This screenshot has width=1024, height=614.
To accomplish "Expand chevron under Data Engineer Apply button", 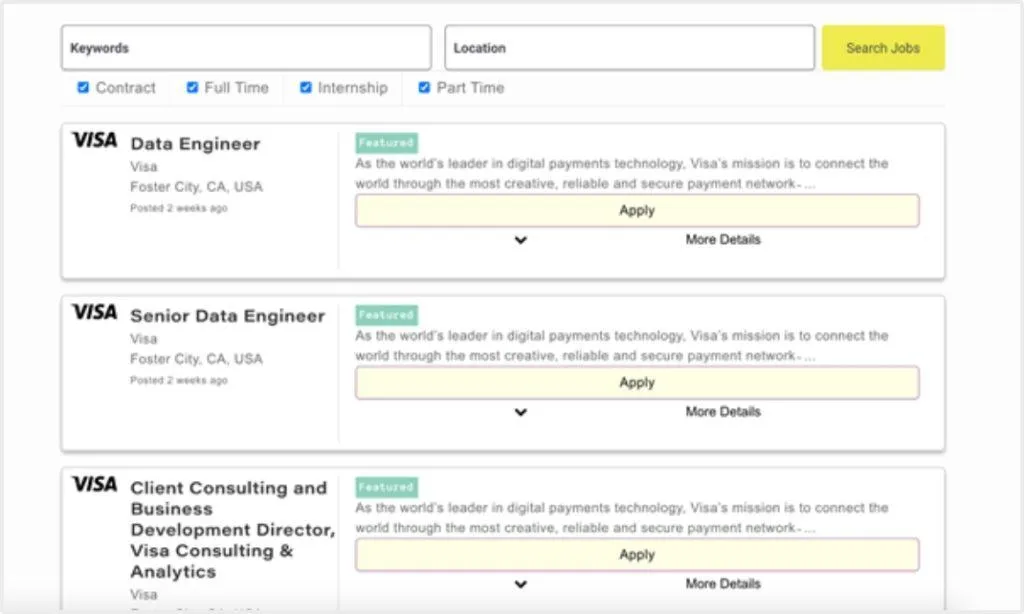I will 520,240.
